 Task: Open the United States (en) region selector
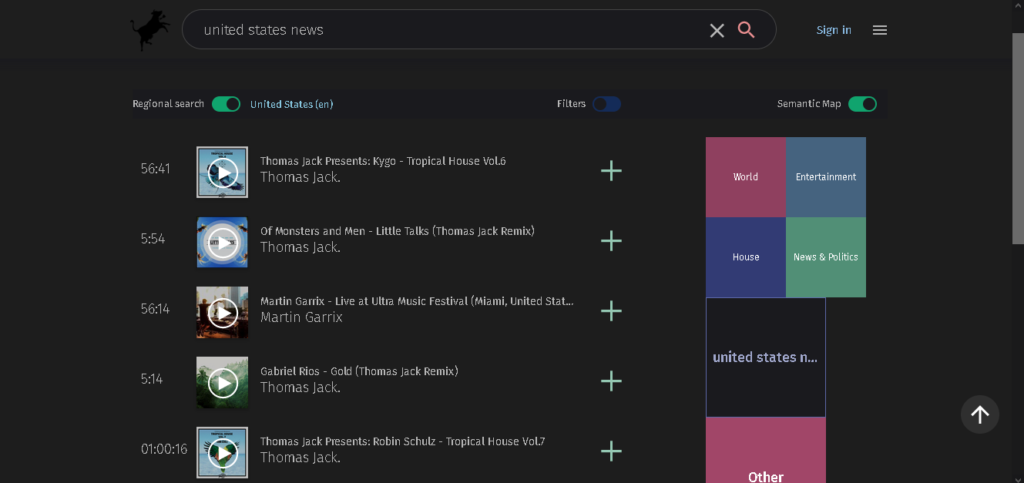(291, 104)
